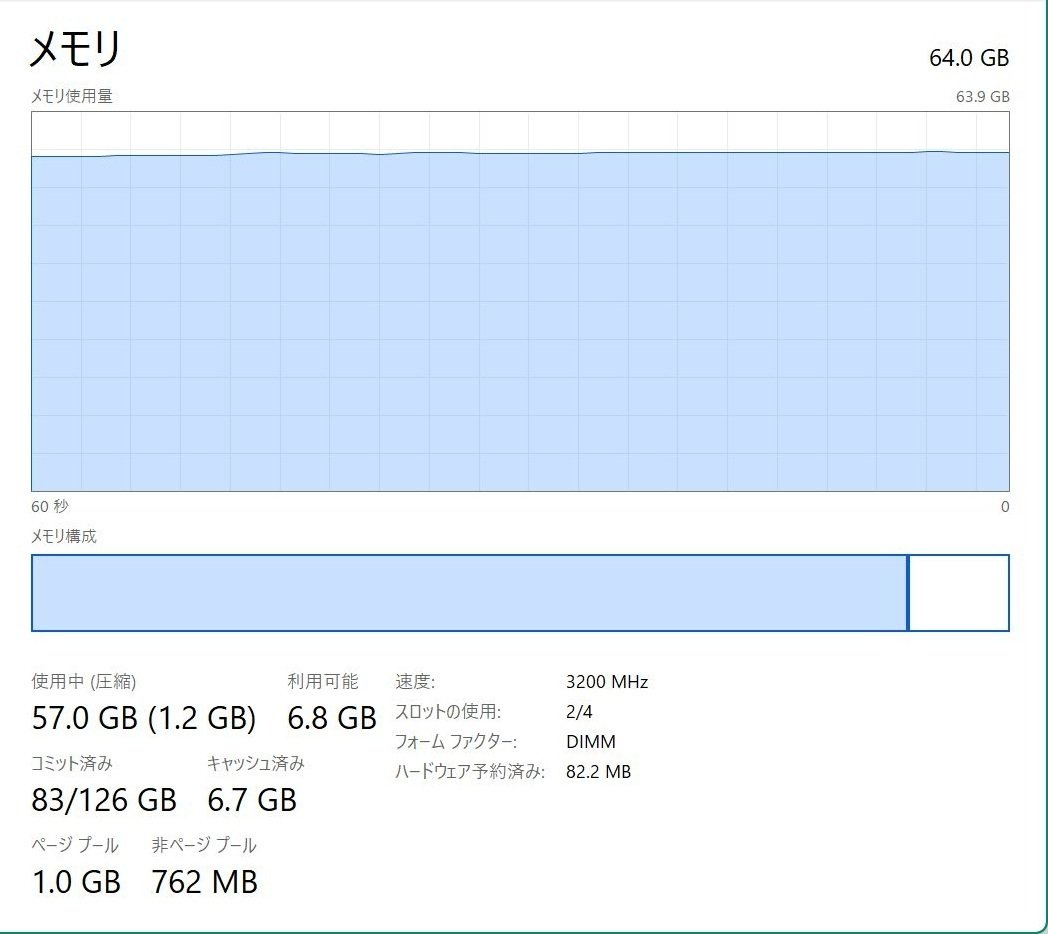Click the 1.0 GB paged pool value
Viewport: 1048px width, 934px height.
point(76,882)
